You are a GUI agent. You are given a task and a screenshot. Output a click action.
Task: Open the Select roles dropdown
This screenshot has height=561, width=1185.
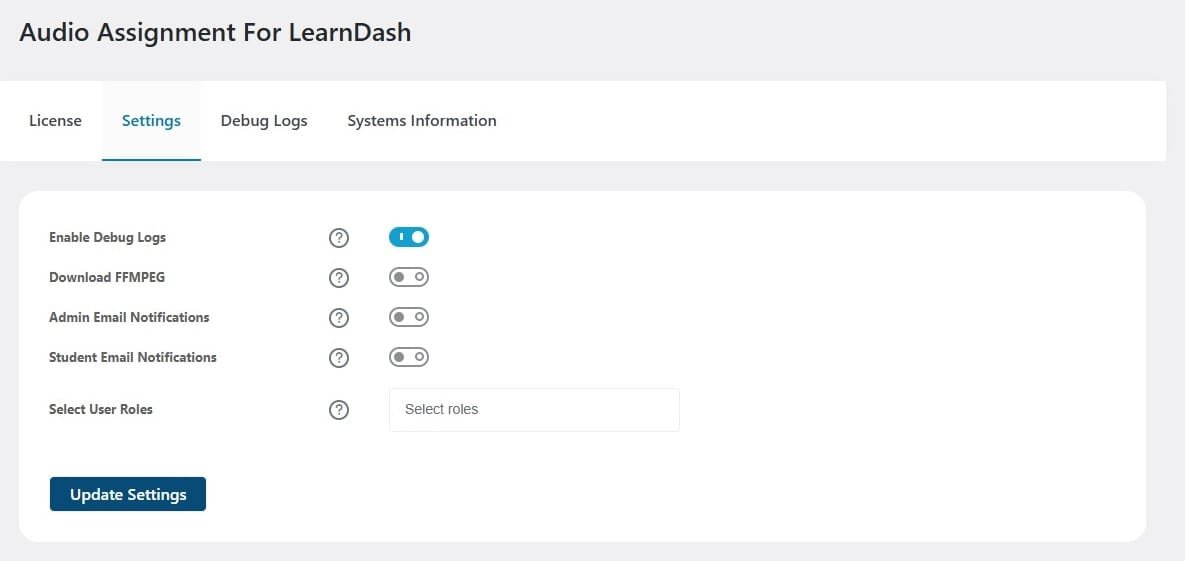coord(534,410)
